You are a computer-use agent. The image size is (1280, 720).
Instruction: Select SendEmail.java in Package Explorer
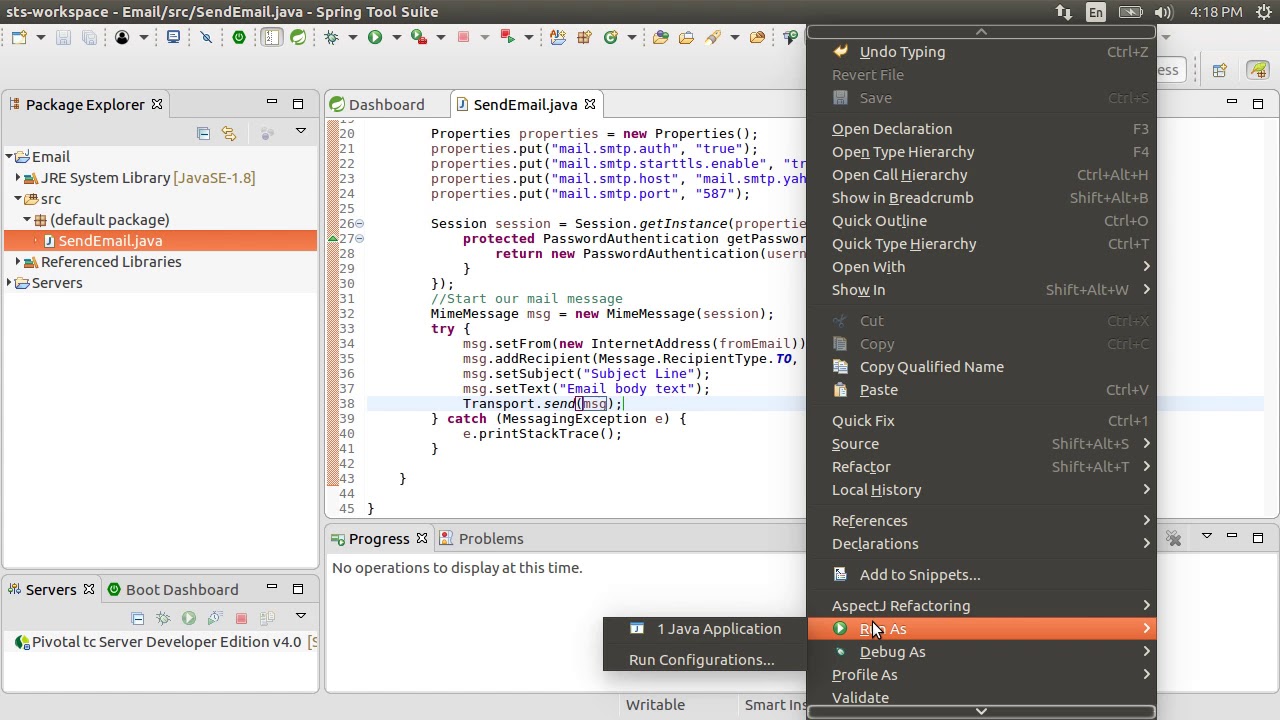tap(110, 241)
